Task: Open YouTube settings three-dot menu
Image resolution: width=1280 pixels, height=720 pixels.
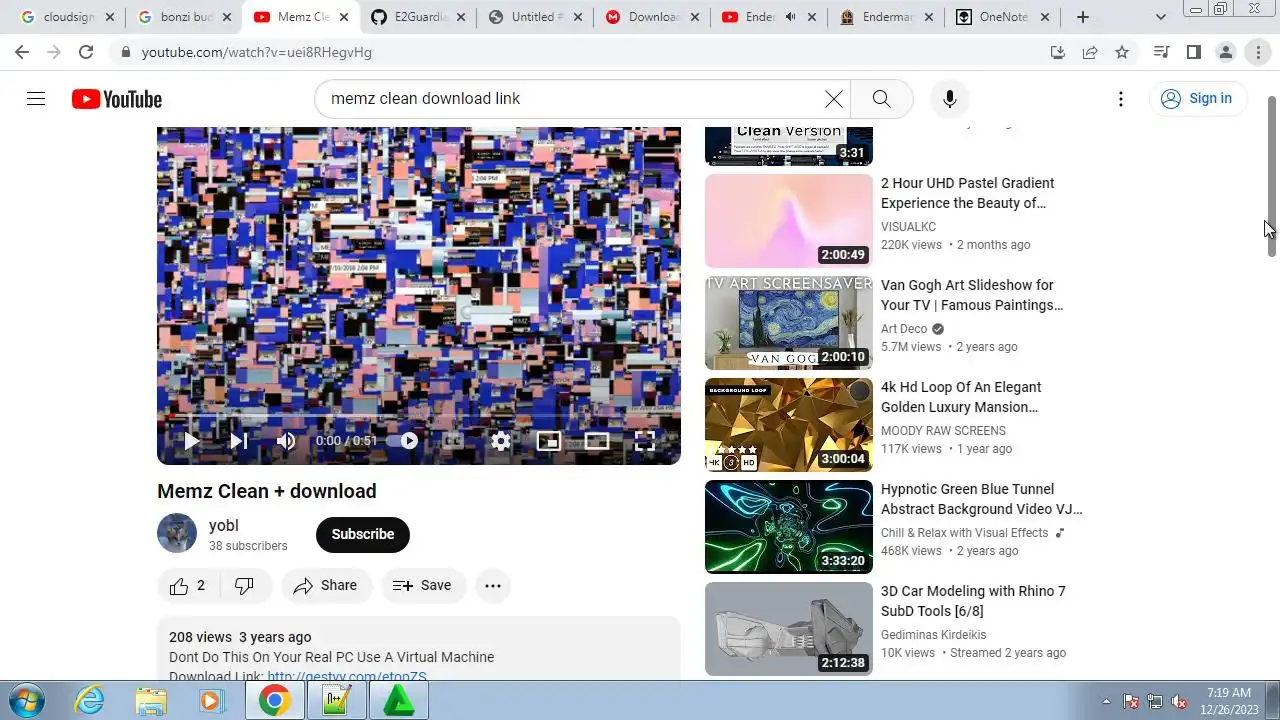Action: pos(1121,98)
